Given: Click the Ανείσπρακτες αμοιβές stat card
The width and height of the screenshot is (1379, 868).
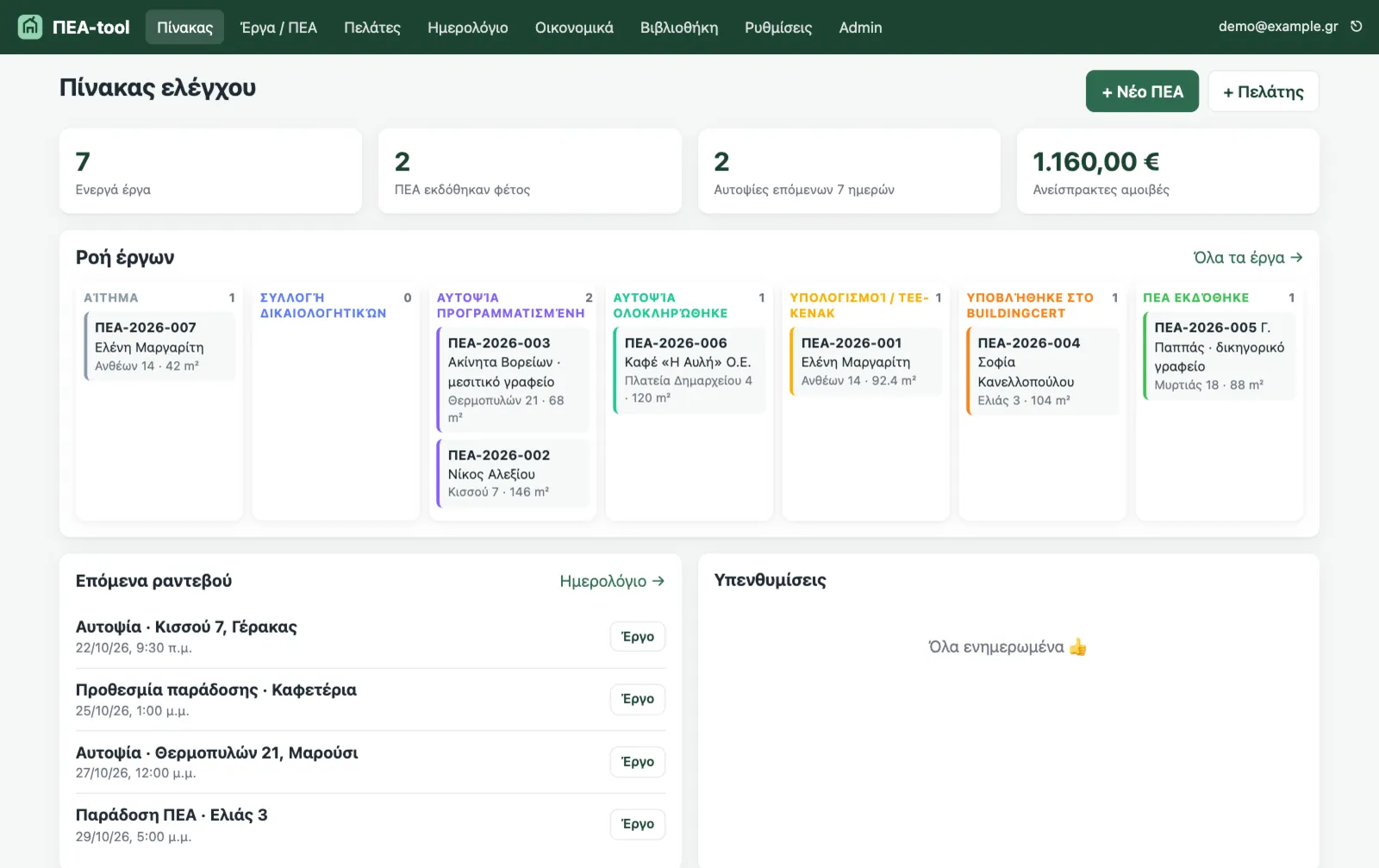Looking at the screenshot, I should [1168, 171].
